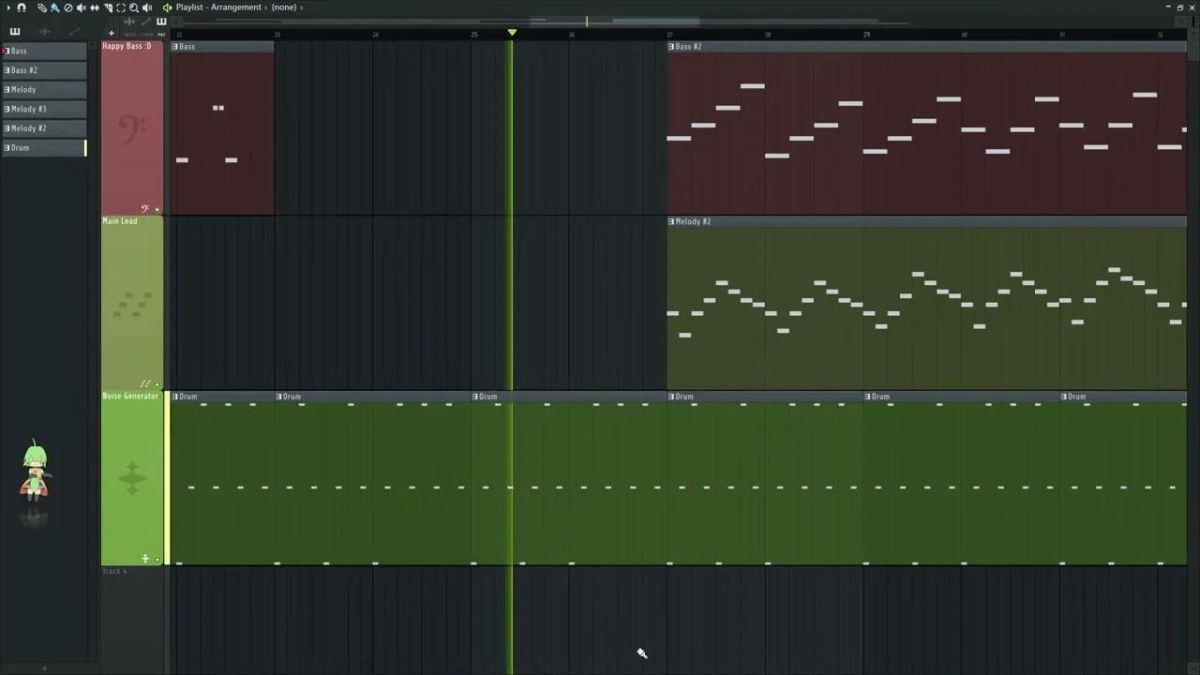This screenshot has height=675, width=1200.
Task: Click the bright position marker in scrollbar
Action: pos(587,21)
